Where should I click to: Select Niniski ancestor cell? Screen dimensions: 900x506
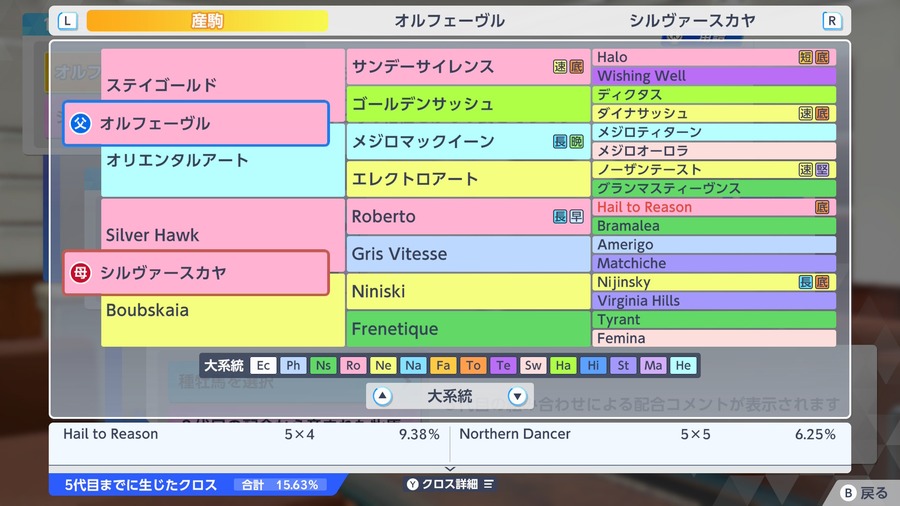tap(468, 291)
